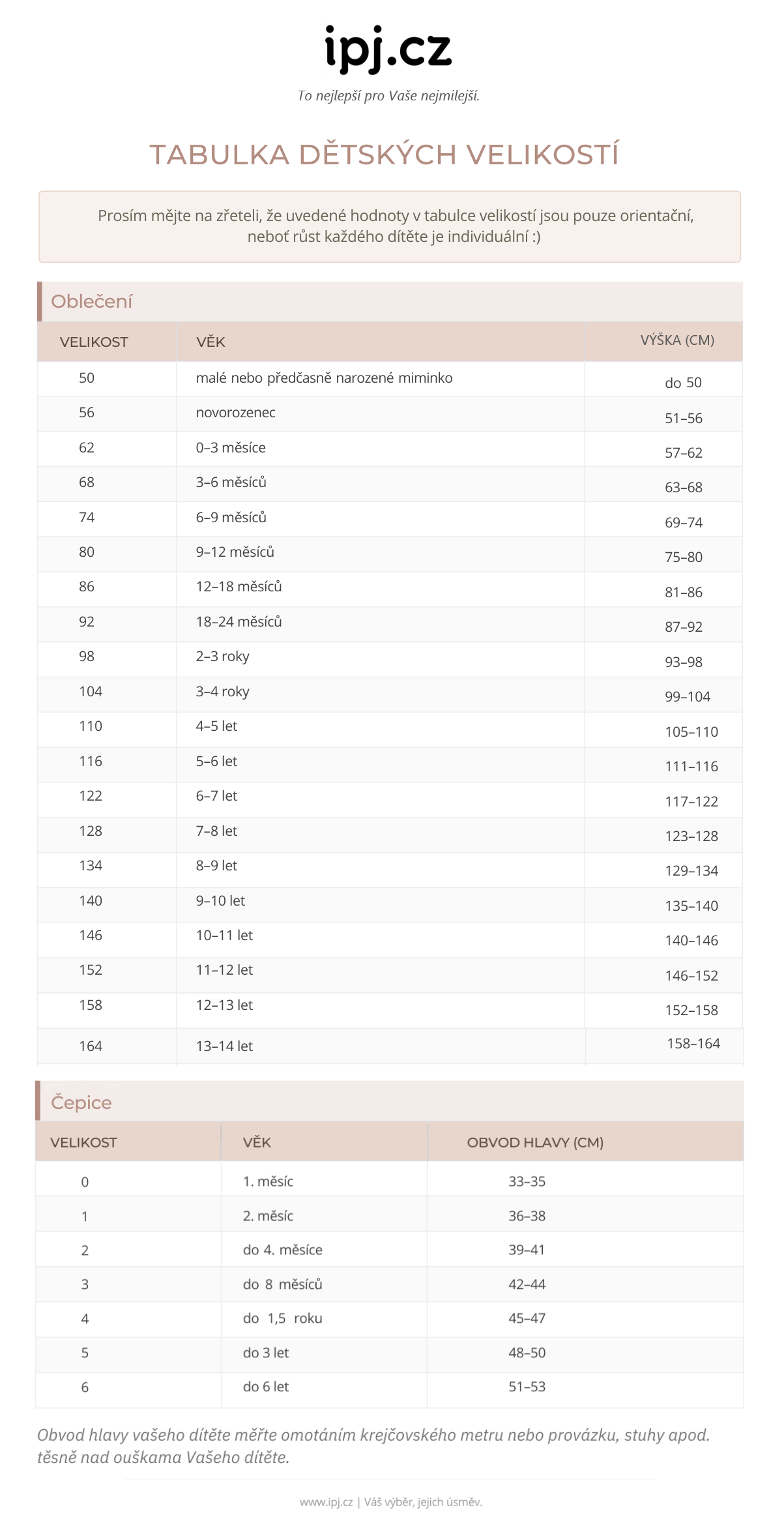Click the VELIKOST header in clothing table
The image size is (784, 1523).
94,342
